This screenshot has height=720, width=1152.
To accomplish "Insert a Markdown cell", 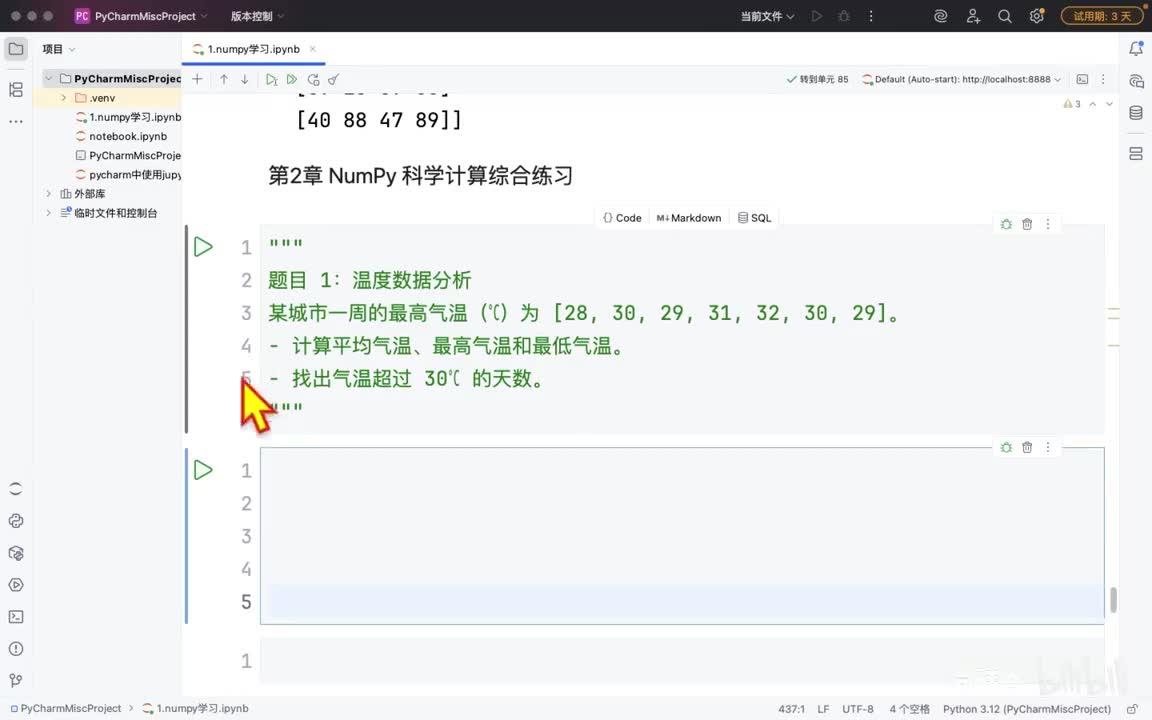I will 688,218.
